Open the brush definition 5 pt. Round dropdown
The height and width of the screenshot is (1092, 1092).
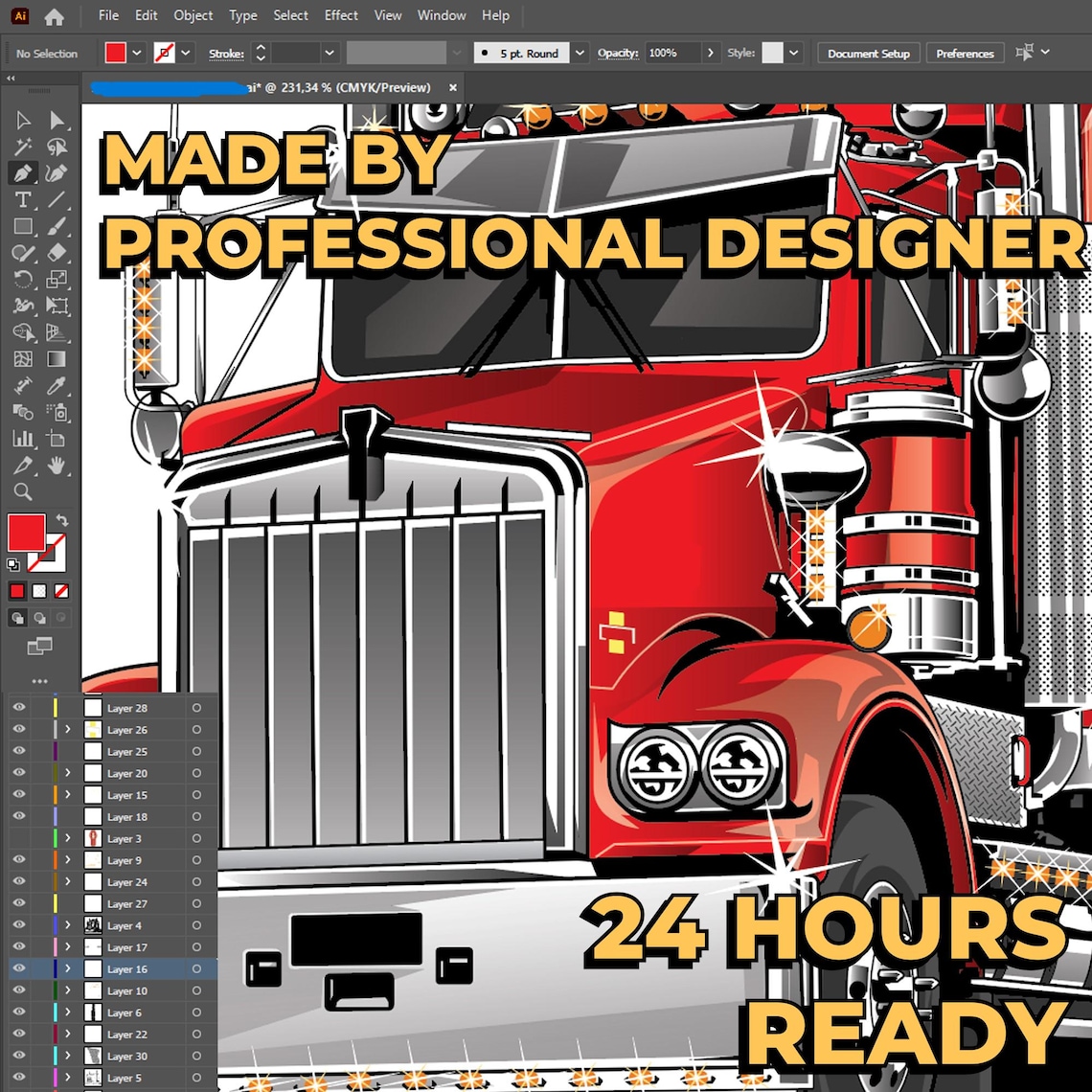(580, 53)
